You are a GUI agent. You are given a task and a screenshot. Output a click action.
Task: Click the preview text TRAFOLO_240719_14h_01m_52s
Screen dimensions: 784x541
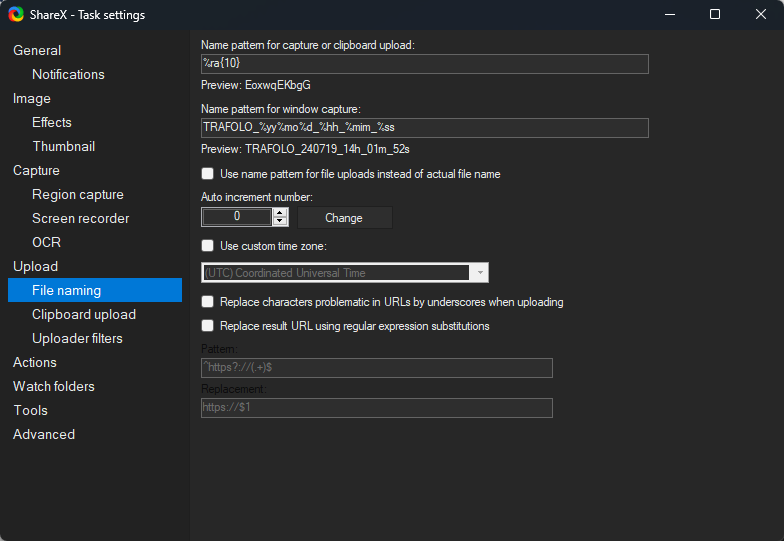coord(328,149)
